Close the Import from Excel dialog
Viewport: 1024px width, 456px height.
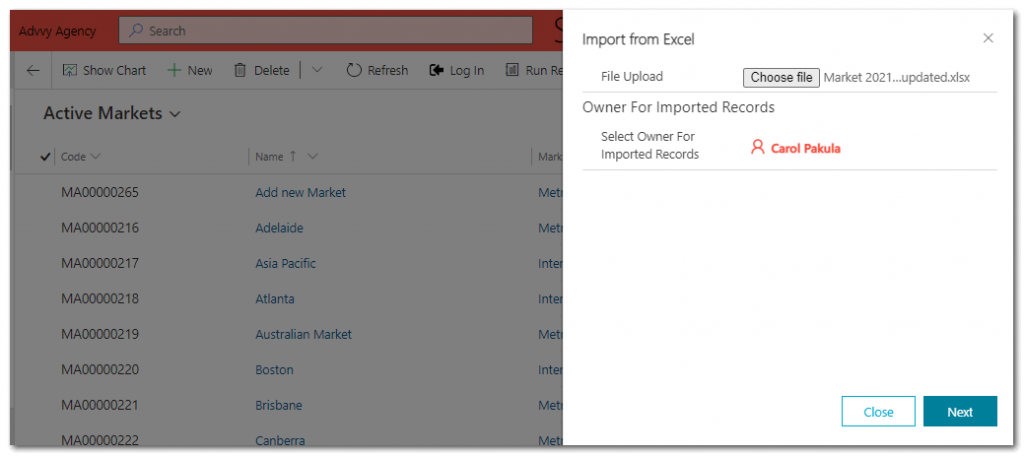(988, 38)
